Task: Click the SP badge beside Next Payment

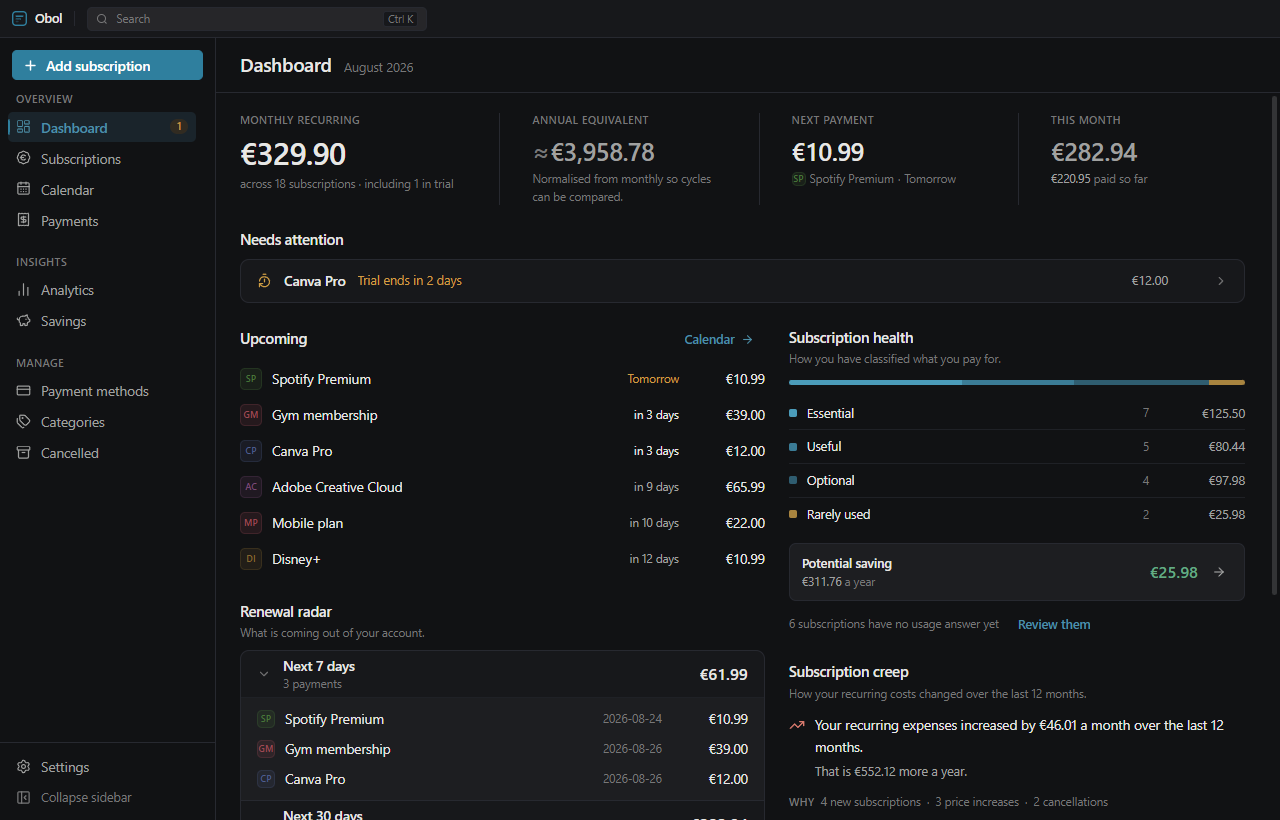Action: (x=798, y=179)
